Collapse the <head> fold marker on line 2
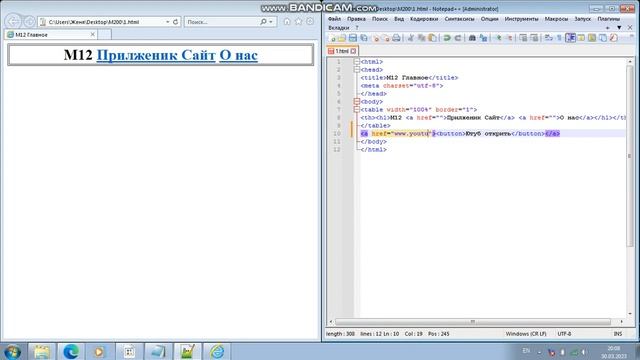Screen dimensions: 640x360 coord(357,70)
